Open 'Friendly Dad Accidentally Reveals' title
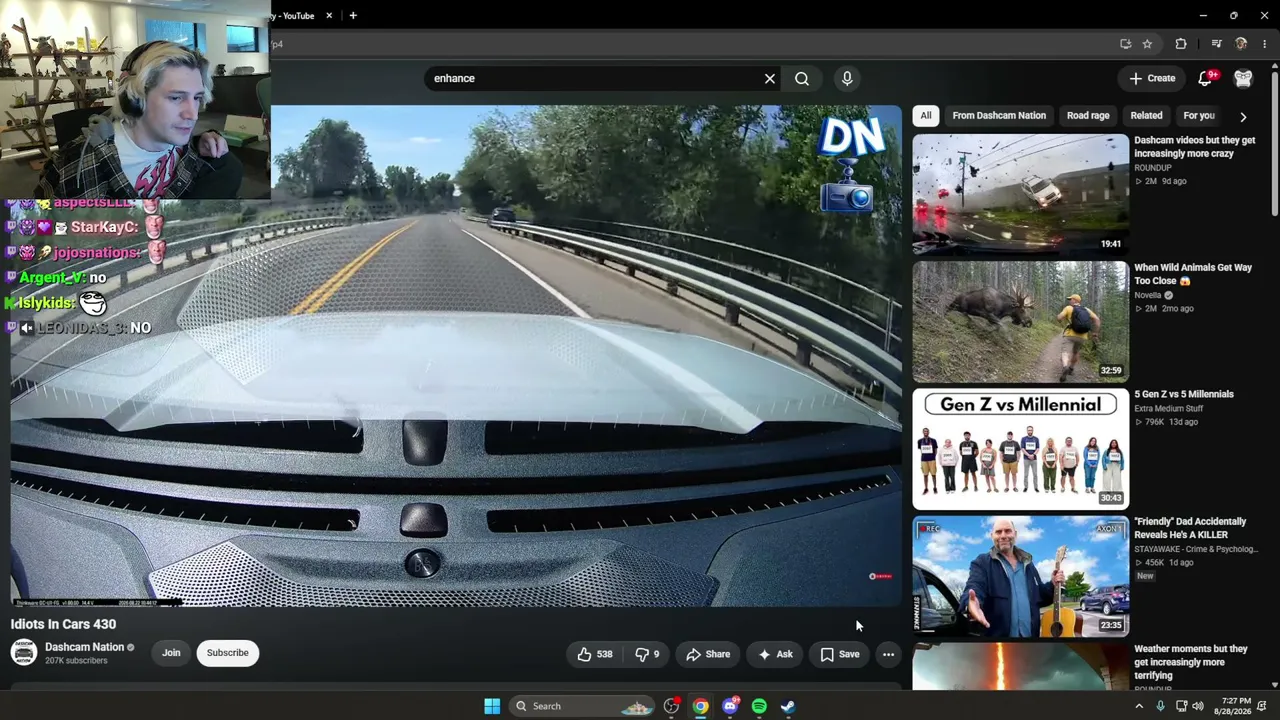 [x=1190, y=528]
